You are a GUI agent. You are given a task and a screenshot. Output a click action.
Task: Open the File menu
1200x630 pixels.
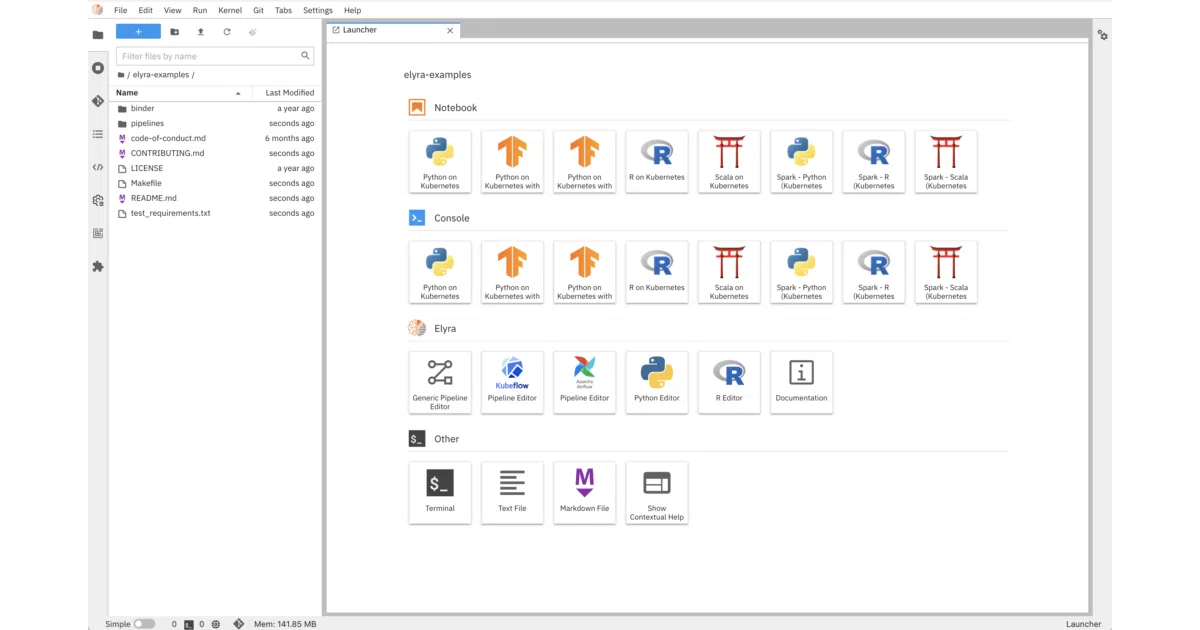tap(121, 10)
